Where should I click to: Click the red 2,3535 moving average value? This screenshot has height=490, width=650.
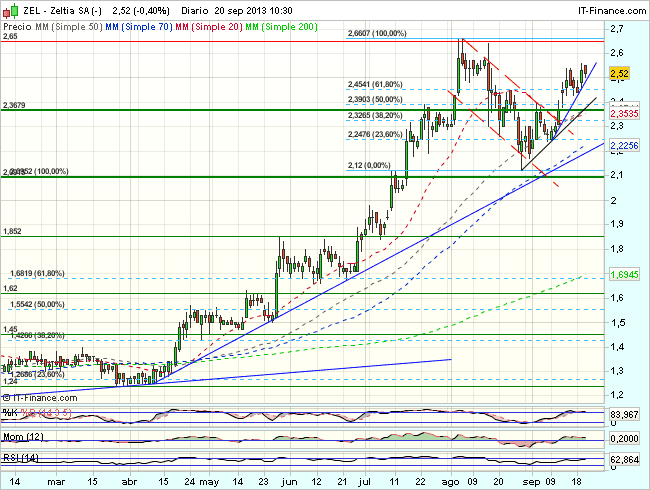click(x=624, y=114)
